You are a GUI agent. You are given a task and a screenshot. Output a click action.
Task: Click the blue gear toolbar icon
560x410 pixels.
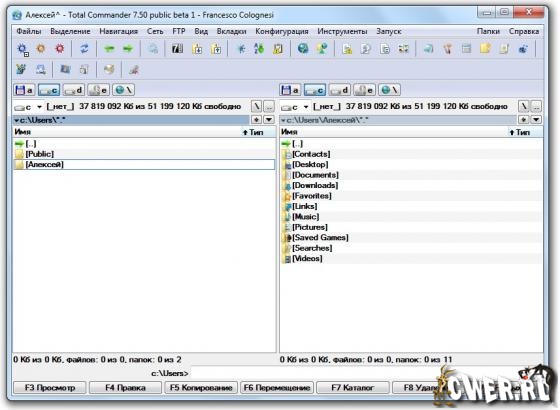coord(23,49)
